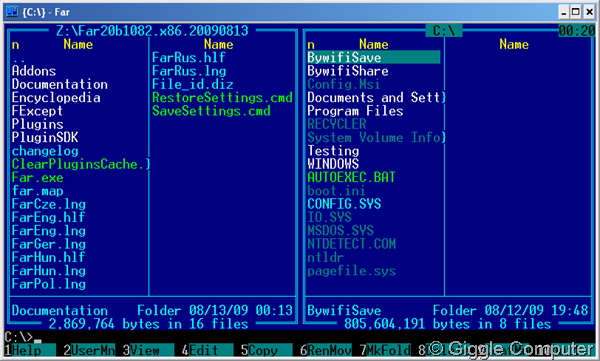The height and width of the screenshot is (361, 600).
Task: Select the FarHun.hlf file
Action: pyautogui.click(x=49, y=257)
